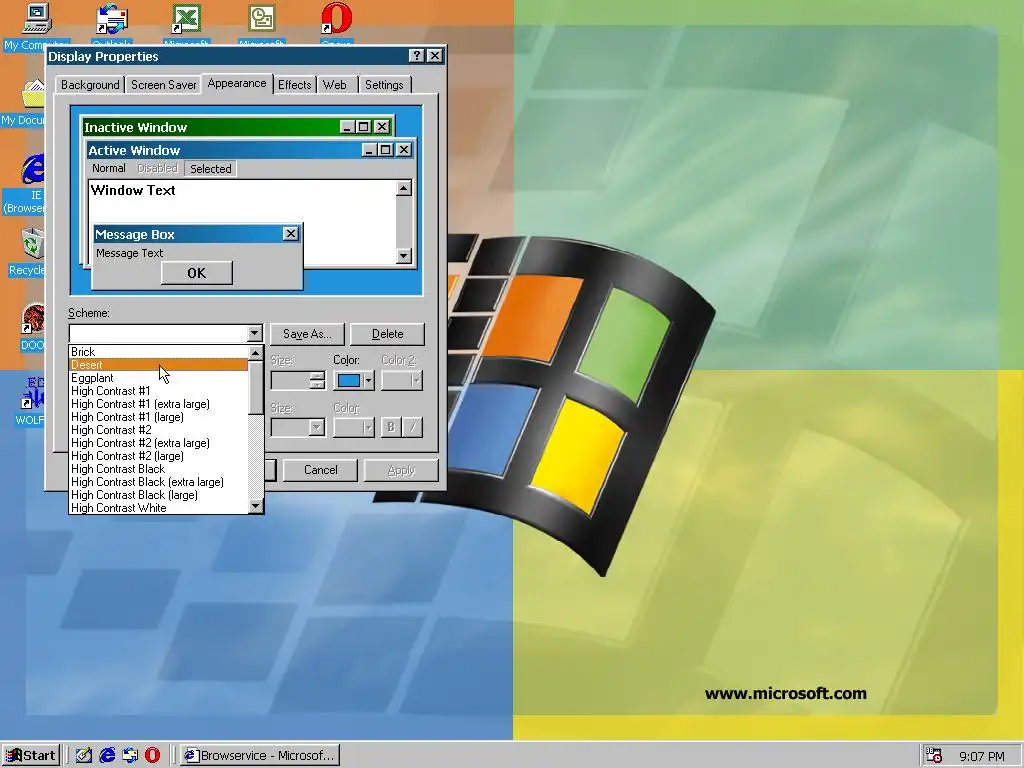Toggle the Bold font button
Viewport: 1024px width, 768px height.
coord(391,427)
